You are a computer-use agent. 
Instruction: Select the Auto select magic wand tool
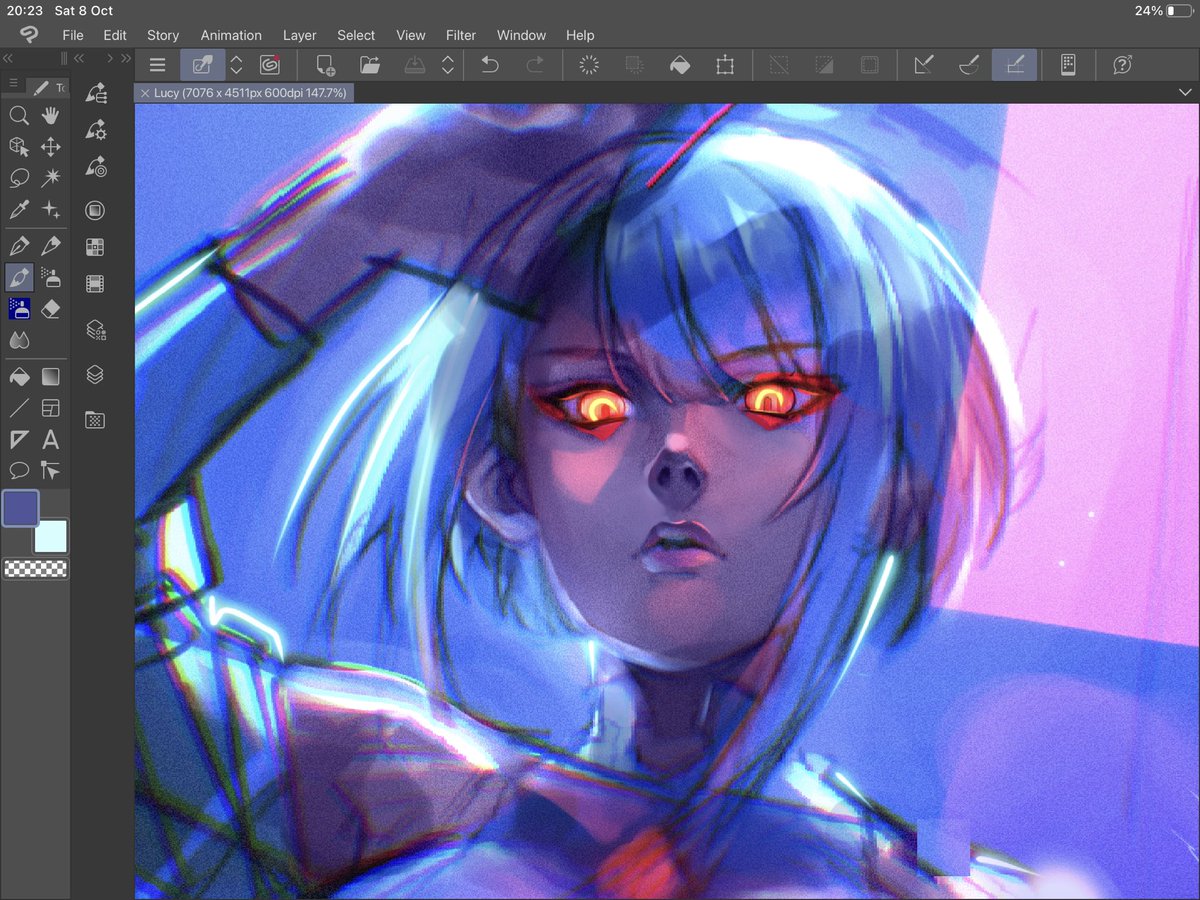pos(50,178)
